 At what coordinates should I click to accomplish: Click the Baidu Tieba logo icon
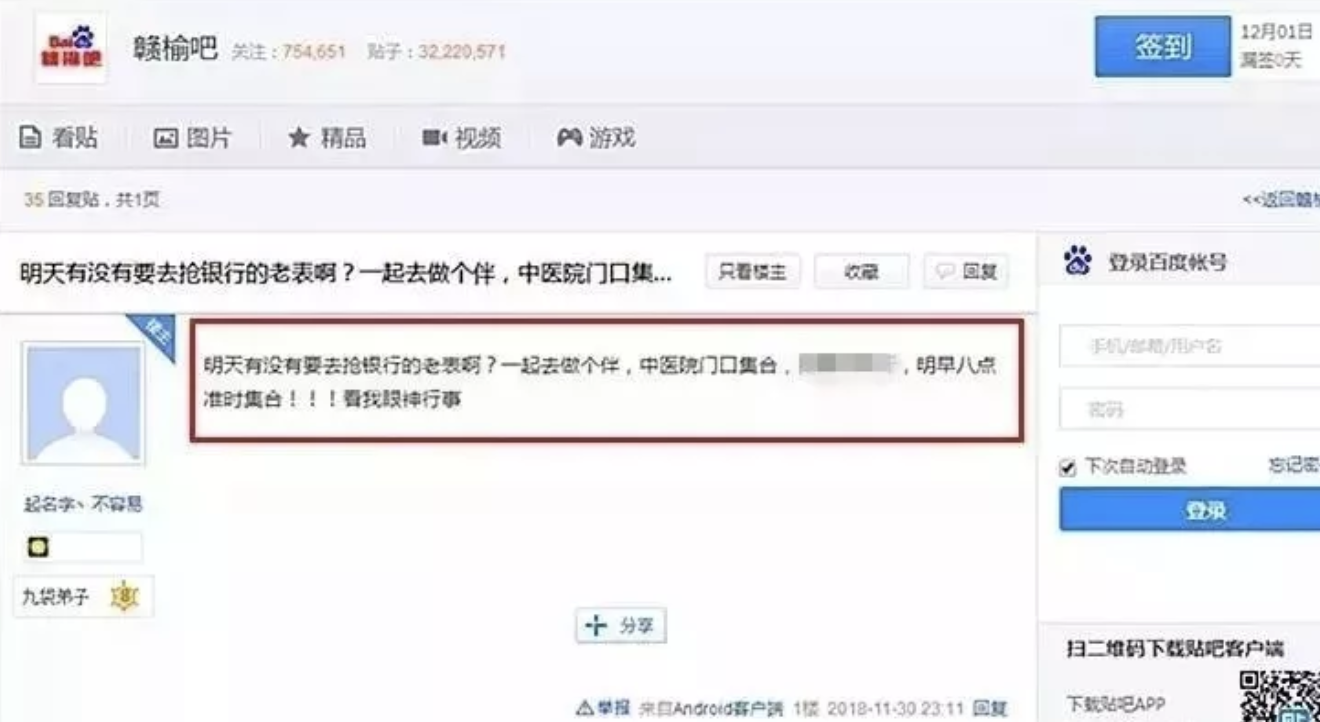[71, 47]
